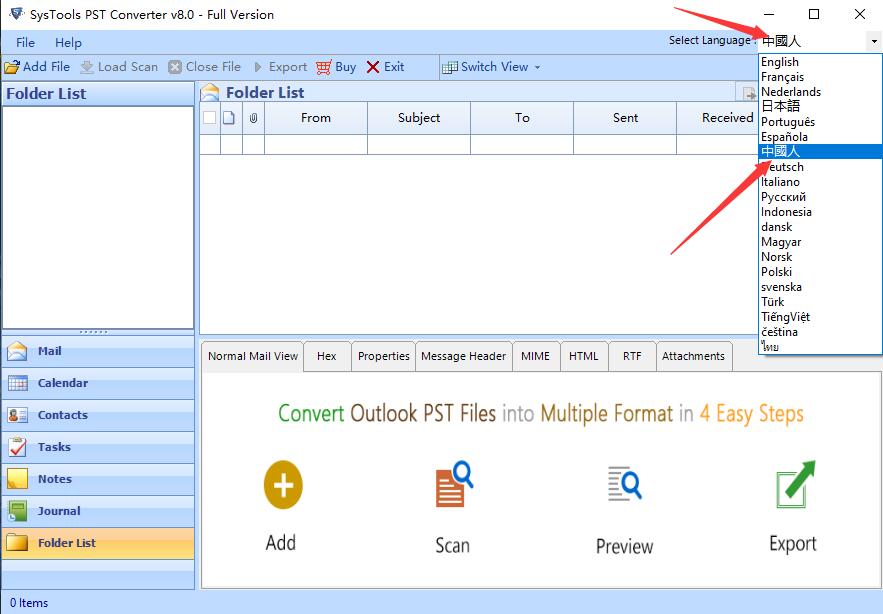Select dansk in the language list
883x614 pixels.
[820, 227]
